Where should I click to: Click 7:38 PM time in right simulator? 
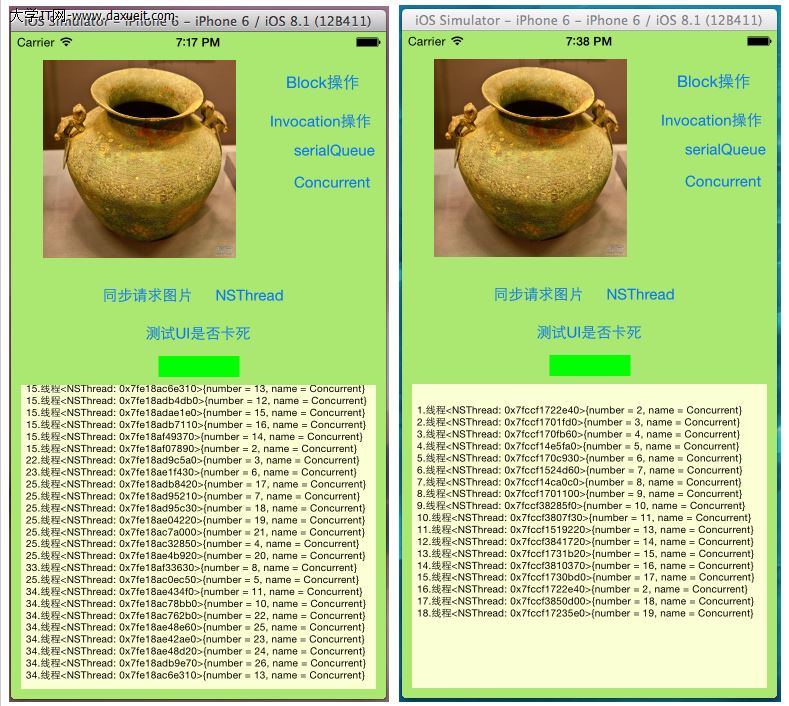pos(589,41)
